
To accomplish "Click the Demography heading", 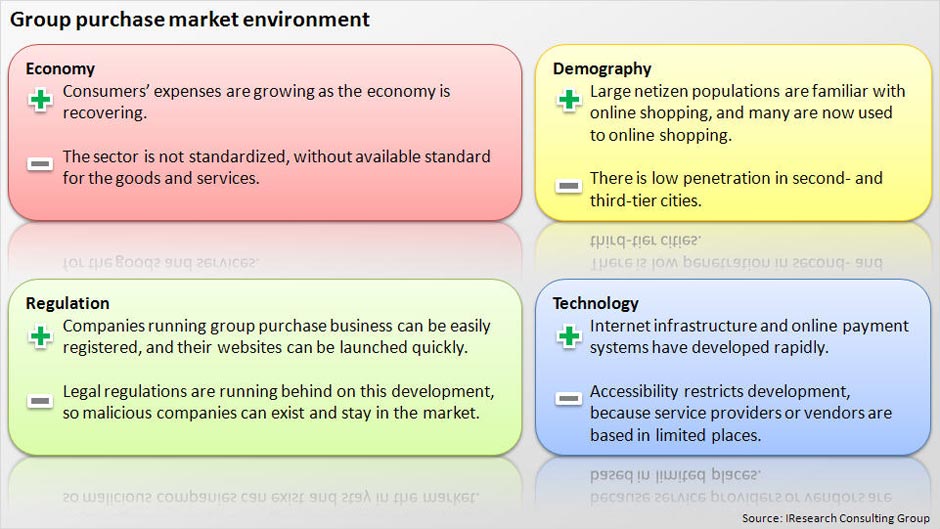I will tap(602, 69).
